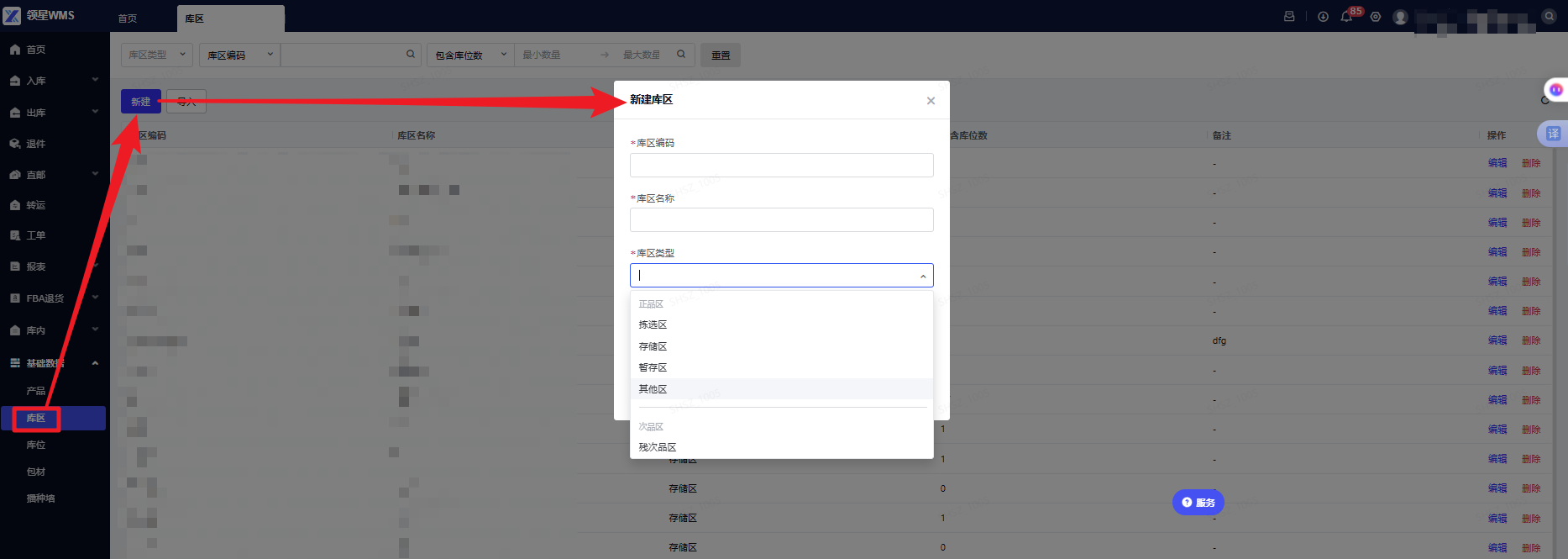Image resolution: width=1568 pixels, height=559 pixels.
Task: Click the 操作 column header
Action: (1496, 135)
